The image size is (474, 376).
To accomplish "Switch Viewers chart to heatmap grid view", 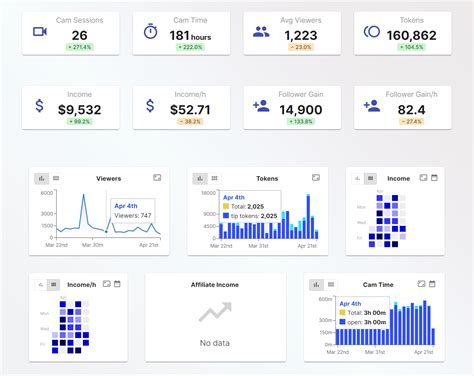I will 56,179.
